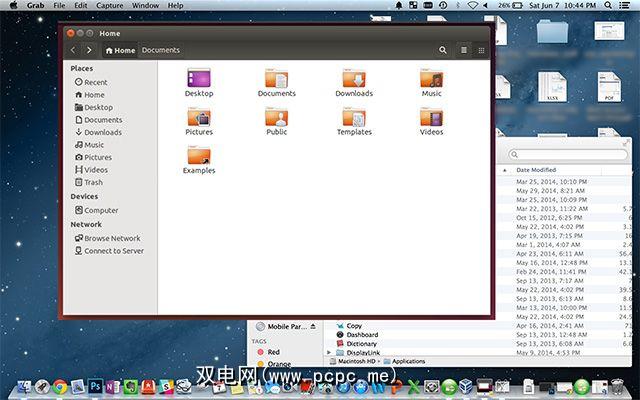
Task: Switch to list view in file manager
Action: (464, 50)
